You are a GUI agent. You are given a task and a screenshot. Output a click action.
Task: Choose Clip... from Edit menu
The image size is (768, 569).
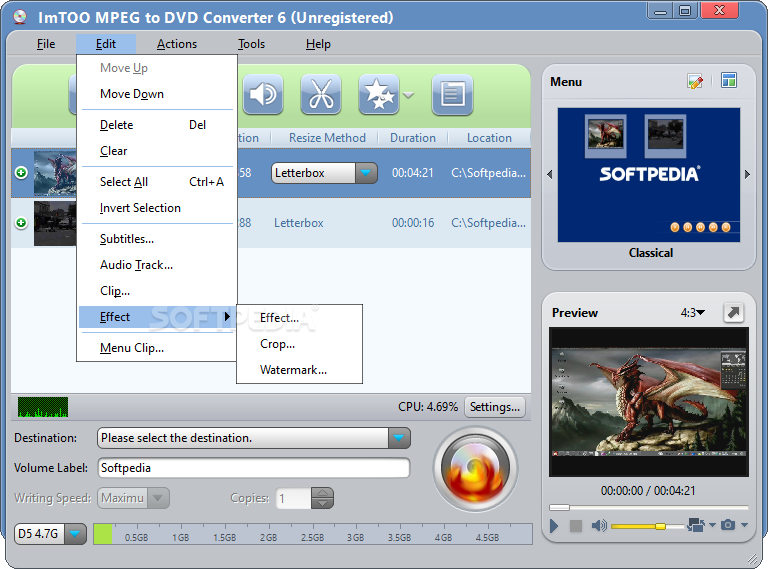click(157, 291)
